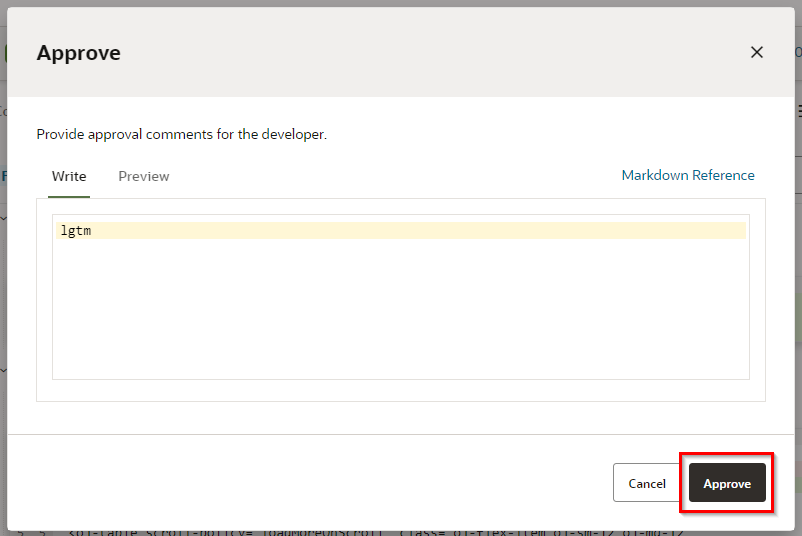Open the Markdown Reference link
This screenshot has width=802, height=536.
pyautogui.click(x=688, y=175)
